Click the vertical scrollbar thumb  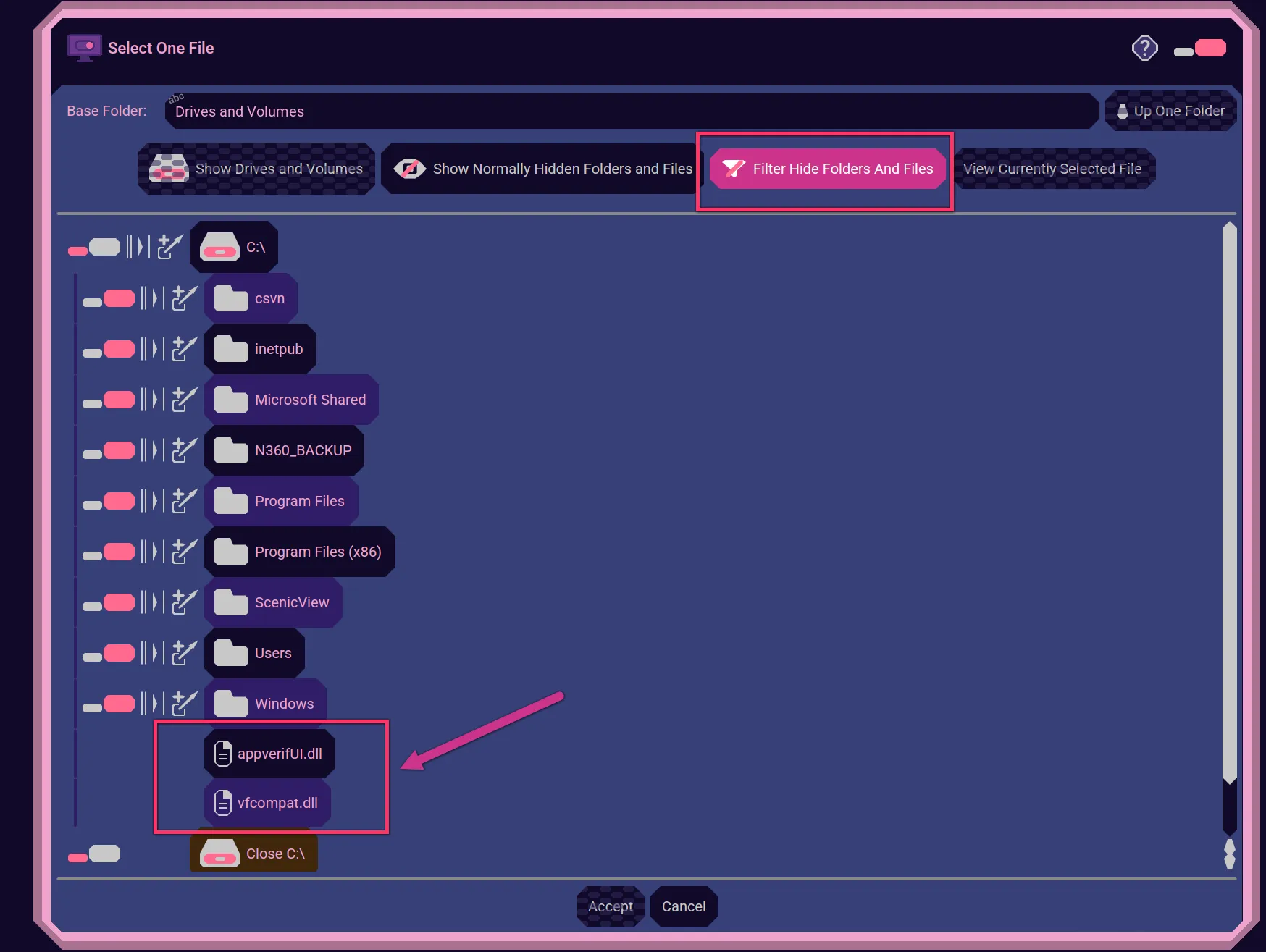(1229, 502)
